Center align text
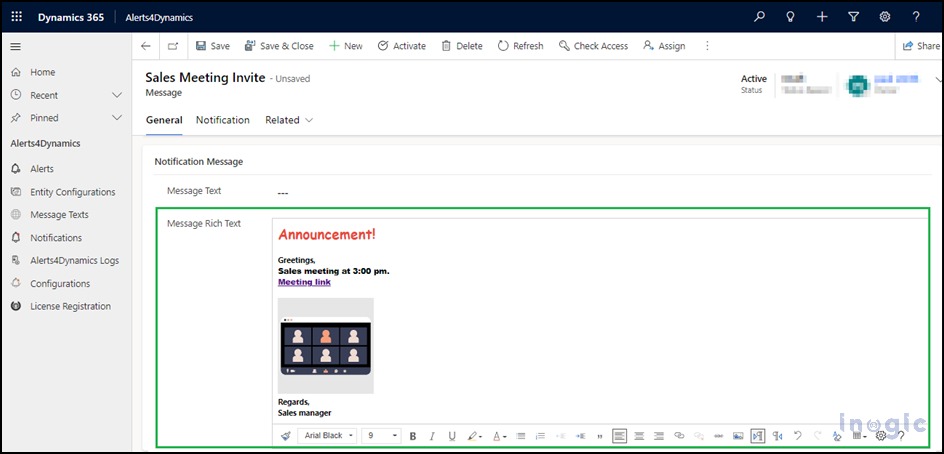944x454 pixels. pos(639,435)
